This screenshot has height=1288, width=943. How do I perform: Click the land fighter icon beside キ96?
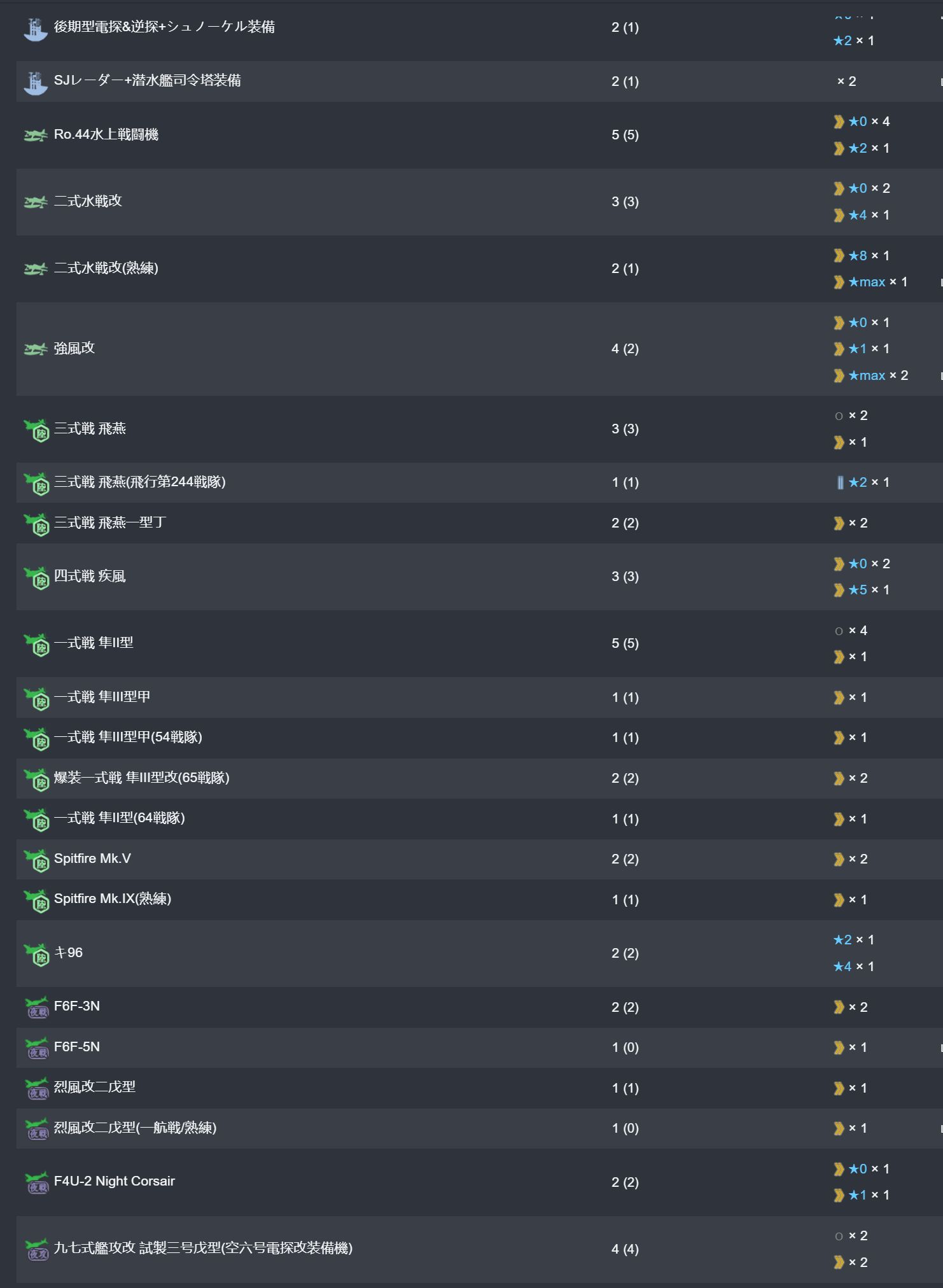[36, 953]
